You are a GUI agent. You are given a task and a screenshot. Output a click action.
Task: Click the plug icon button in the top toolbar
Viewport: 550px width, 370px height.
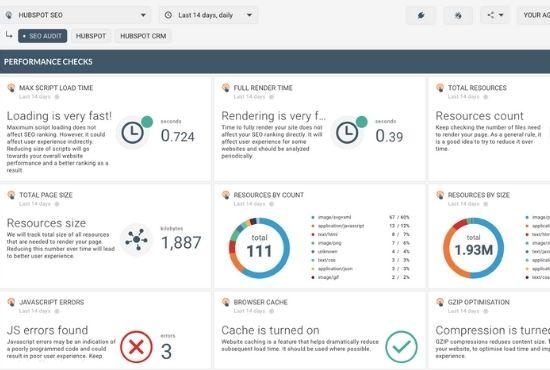pyautogui.click(x=421, y=15)
